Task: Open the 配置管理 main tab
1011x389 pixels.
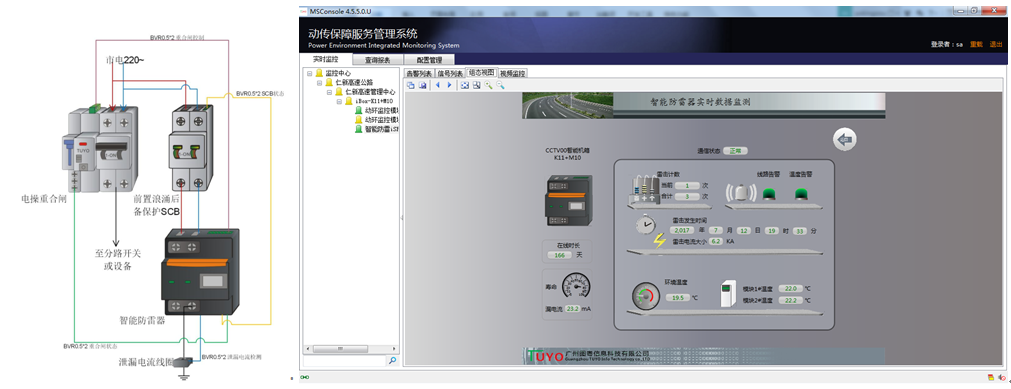Action: 429,60
